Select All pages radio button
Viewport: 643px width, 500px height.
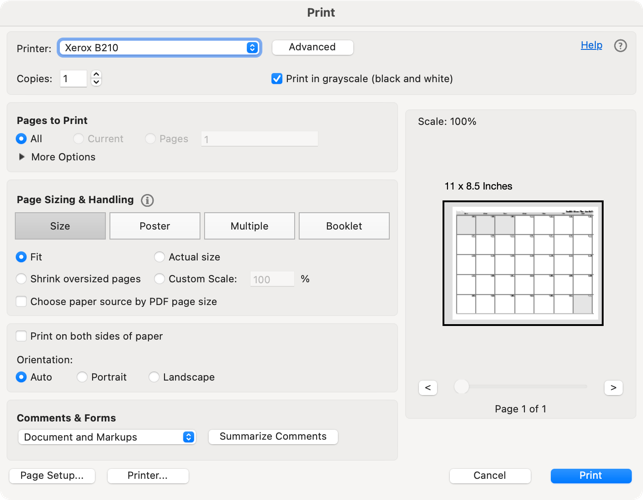click(21, 139)
